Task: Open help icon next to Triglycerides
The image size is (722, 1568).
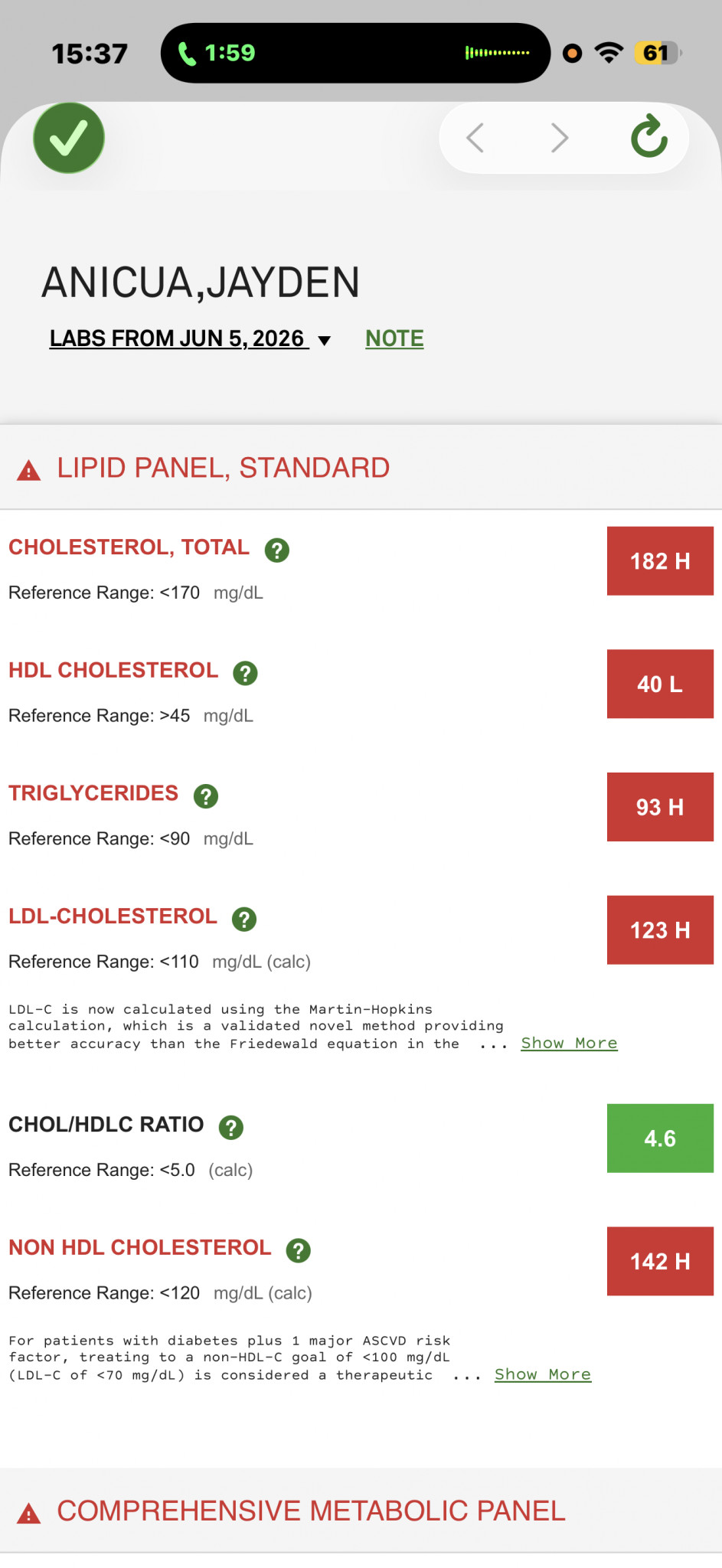Action: pos(206,796)
